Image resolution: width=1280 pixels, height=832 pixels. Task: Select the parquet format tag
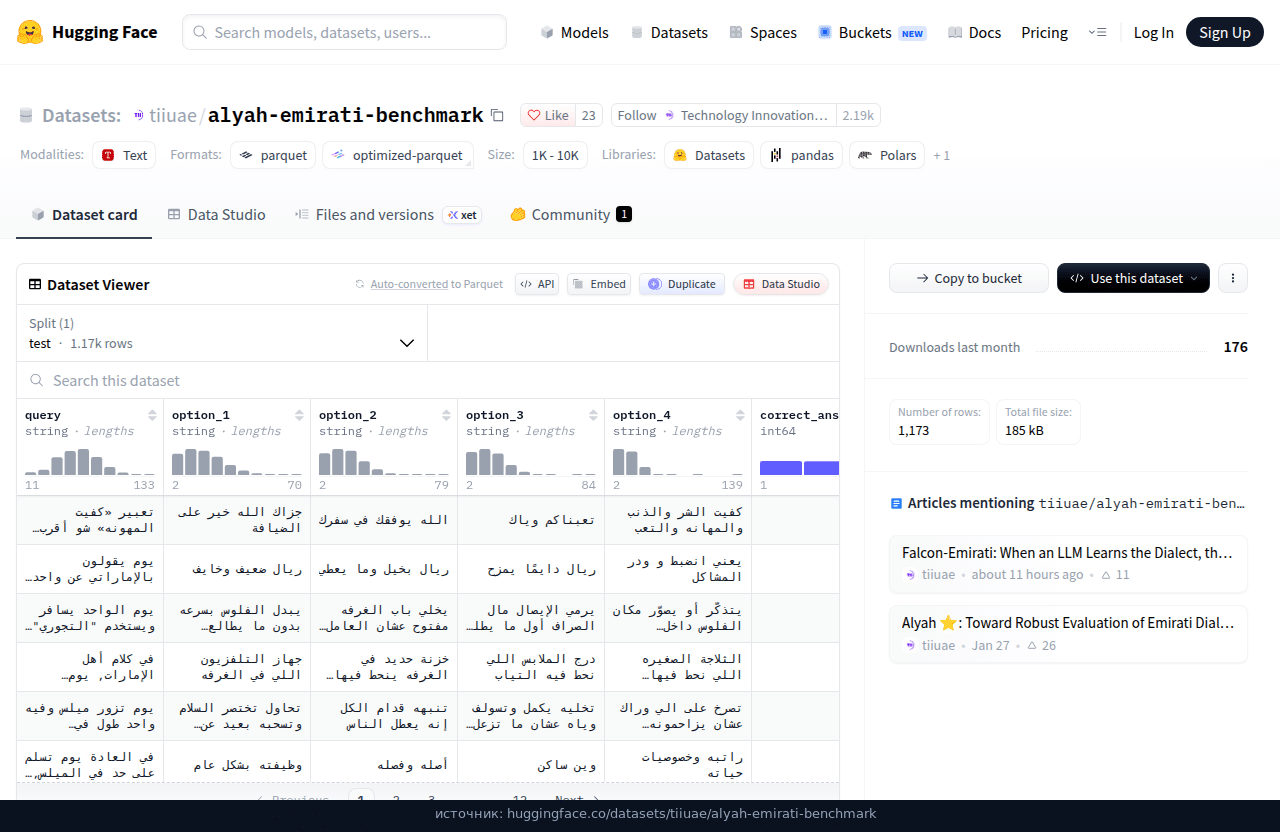(x=273, y=155)
